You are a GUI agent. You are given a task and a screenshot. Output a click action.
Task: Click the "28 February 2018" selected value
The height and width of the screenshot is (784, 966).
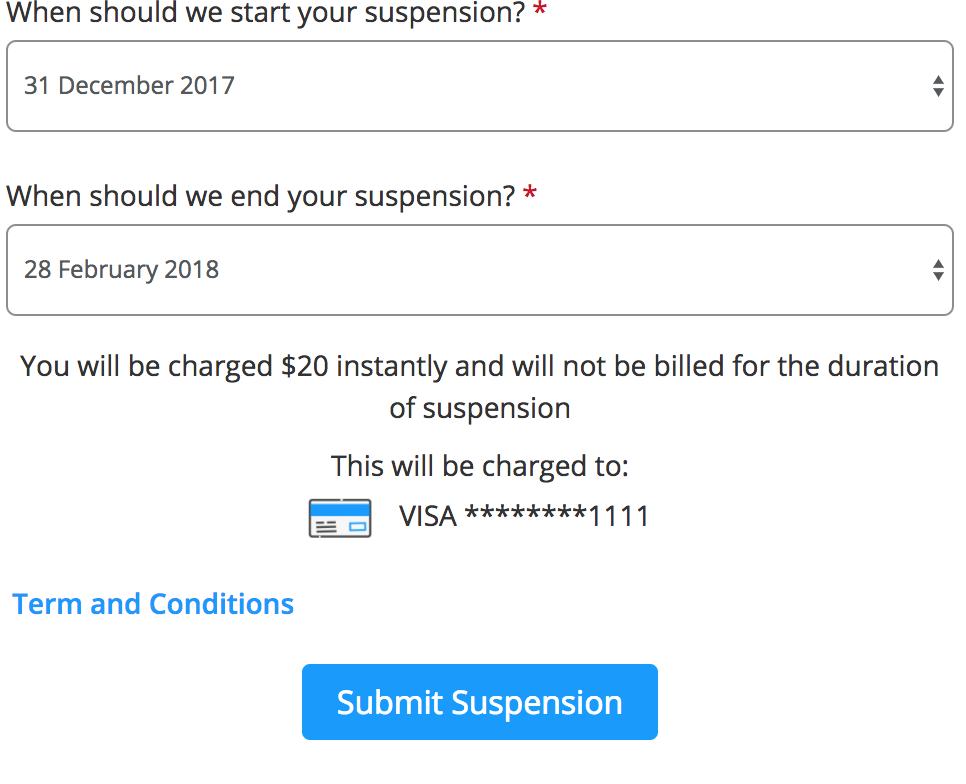(121, 270)
